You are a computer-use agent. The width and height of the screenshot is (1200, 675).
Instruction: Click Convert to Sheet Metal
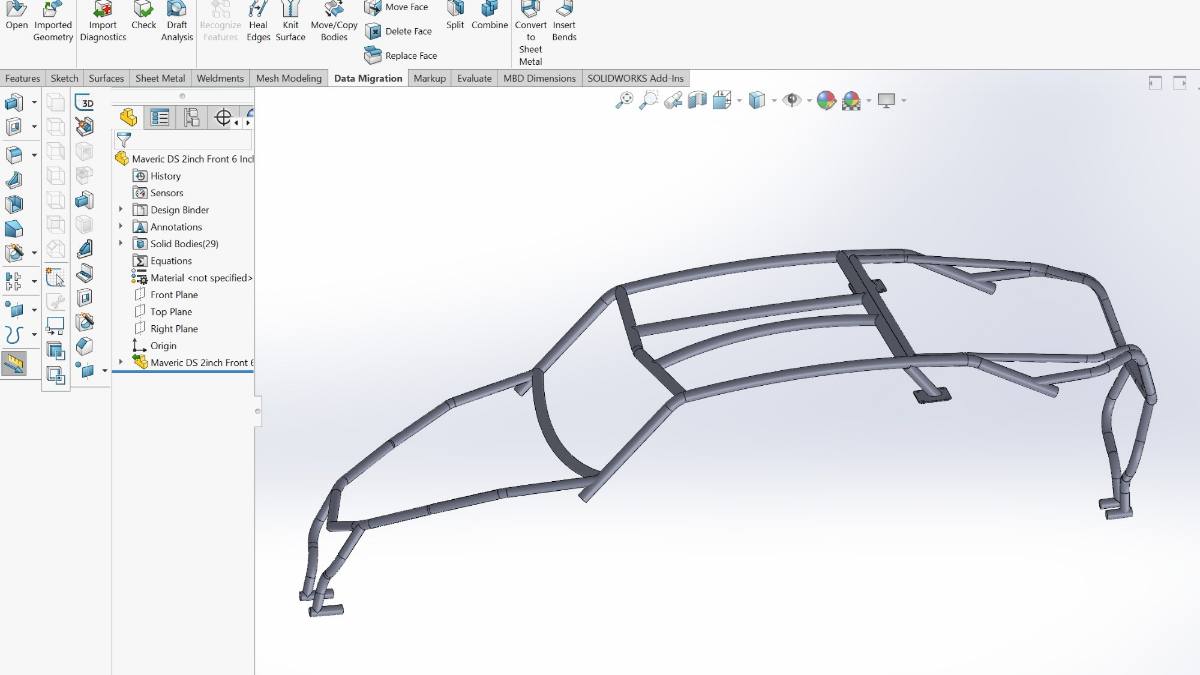point(531,32)
